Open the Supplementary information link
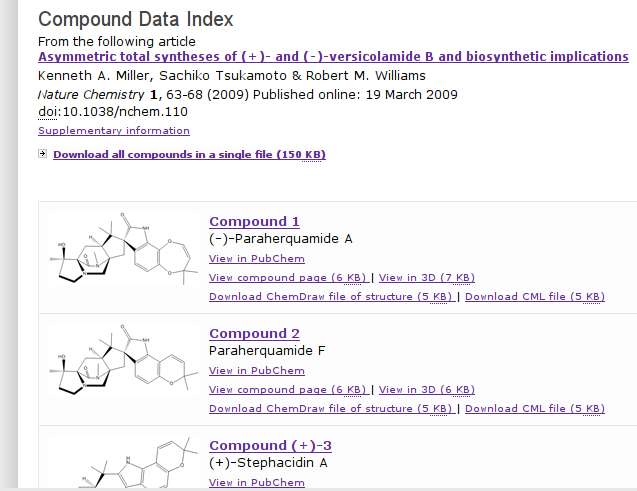 coord(114,131)
